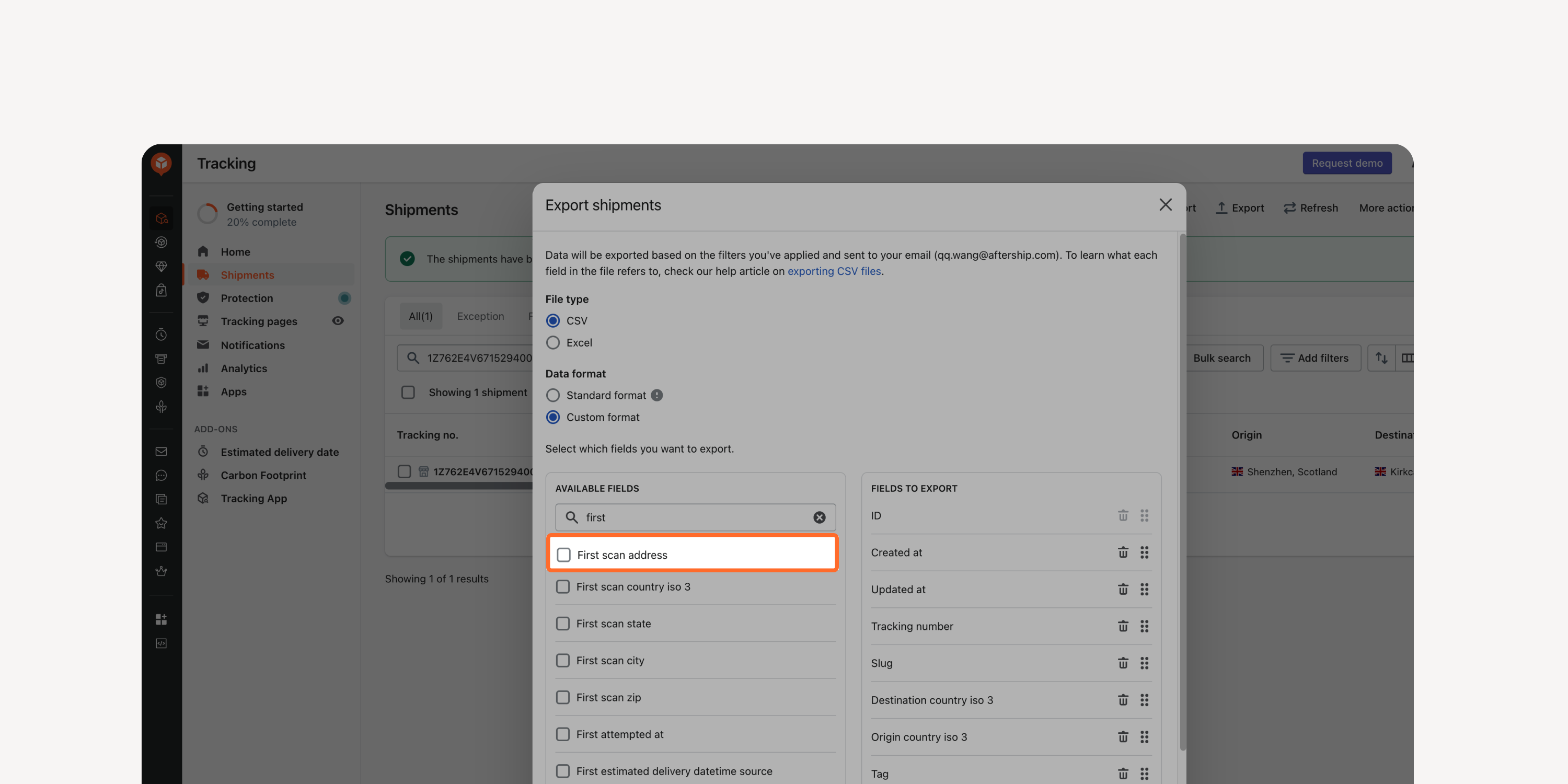
Task: Select Excel file type
Action: click(x=552, y=343)
